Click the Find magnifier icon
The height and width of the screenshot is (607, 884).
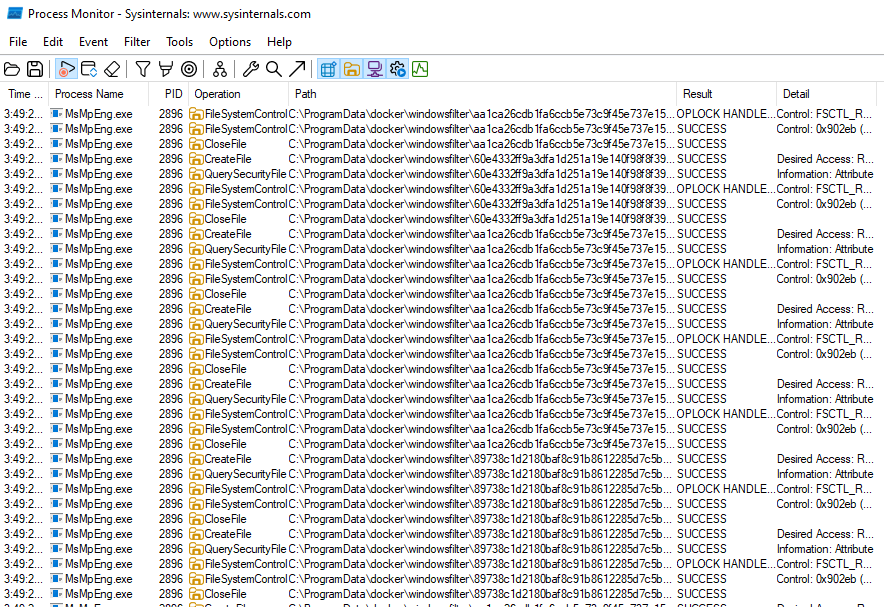[274, 69]
